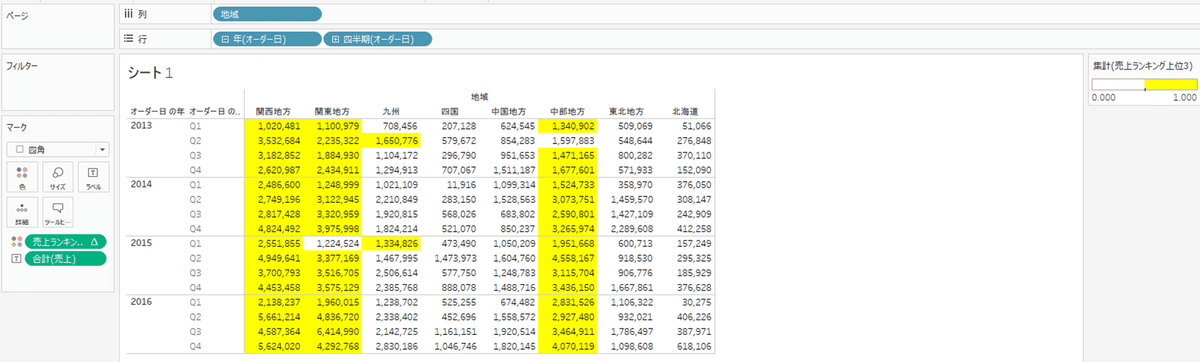Screen dimensions: 1200x362
Task: Select the cell with value 51,066
Action: click(x=685, y=127)
